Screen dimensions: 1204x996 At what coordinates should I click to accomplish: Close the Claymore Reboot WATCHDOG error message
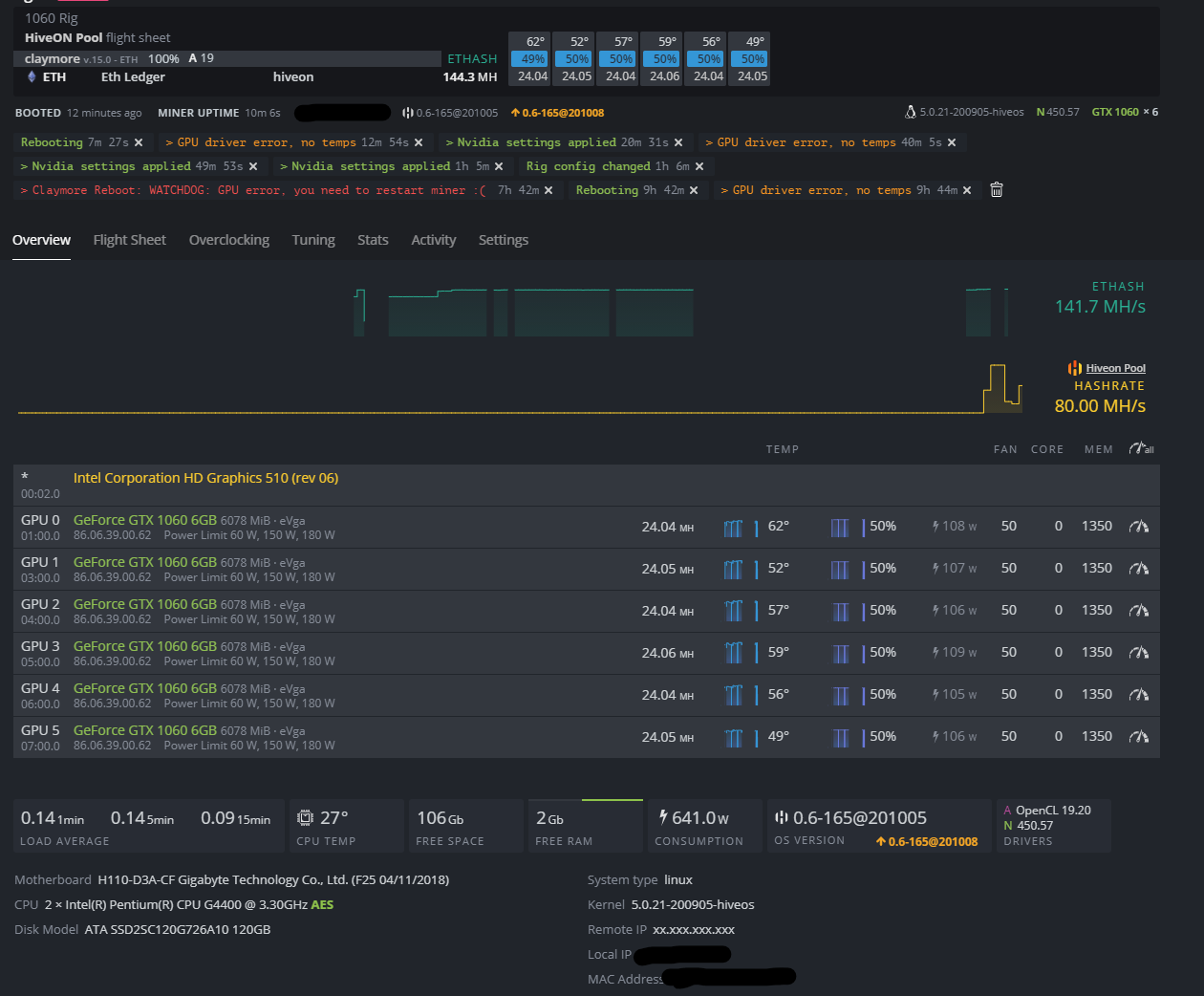click(x=548, y=190)
